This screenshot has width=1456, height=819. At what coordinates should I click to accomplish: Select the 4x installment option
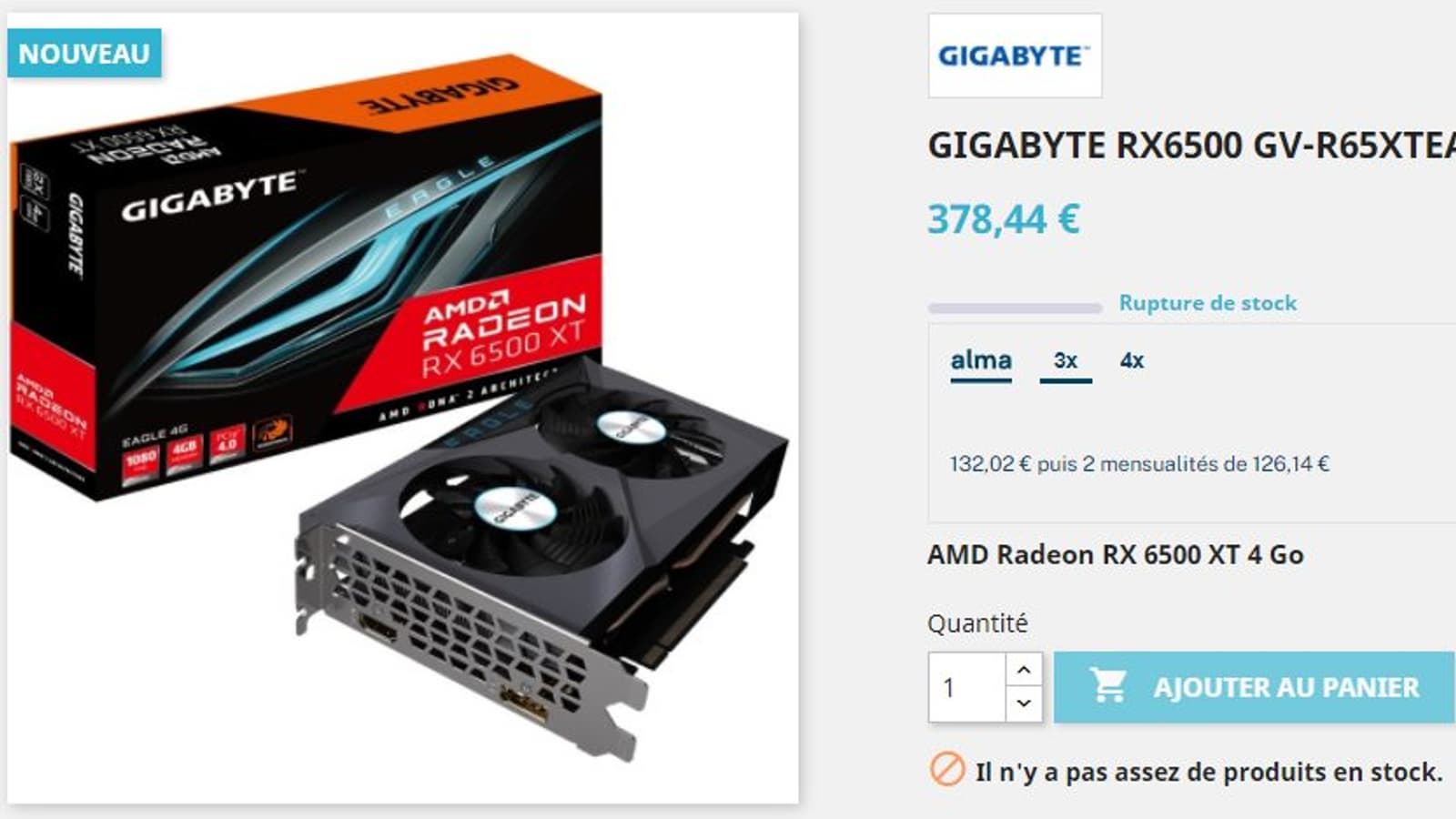coord(1131,361)
